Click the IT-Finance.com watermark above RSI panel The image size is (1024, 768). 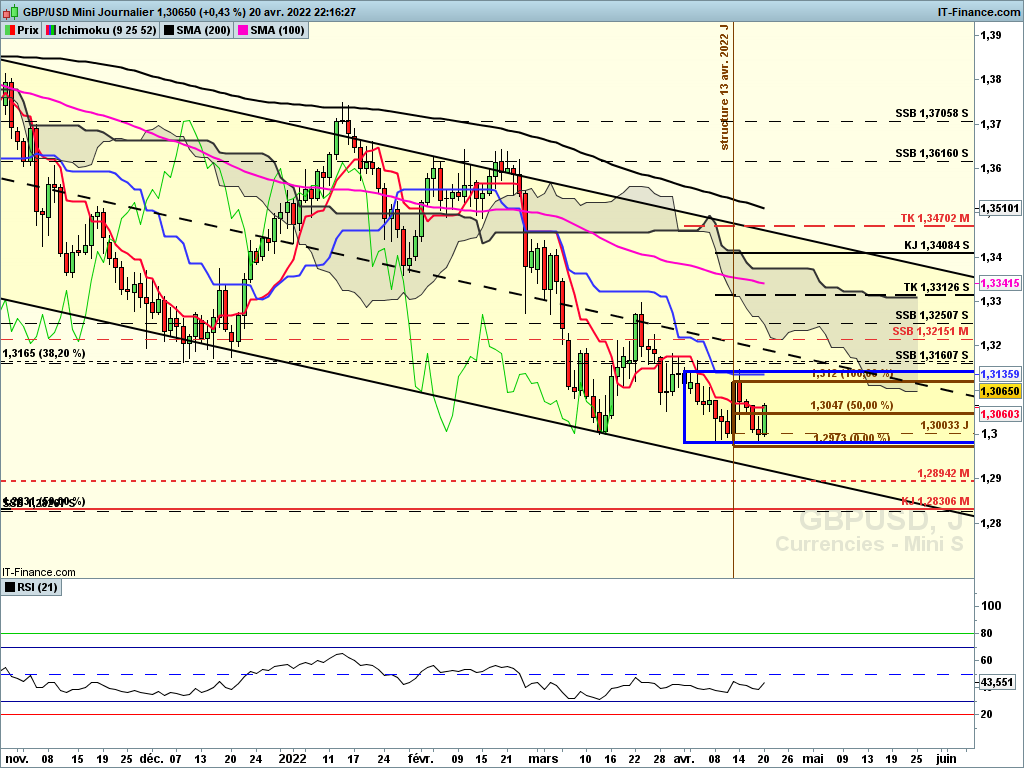tap(31, 568)
